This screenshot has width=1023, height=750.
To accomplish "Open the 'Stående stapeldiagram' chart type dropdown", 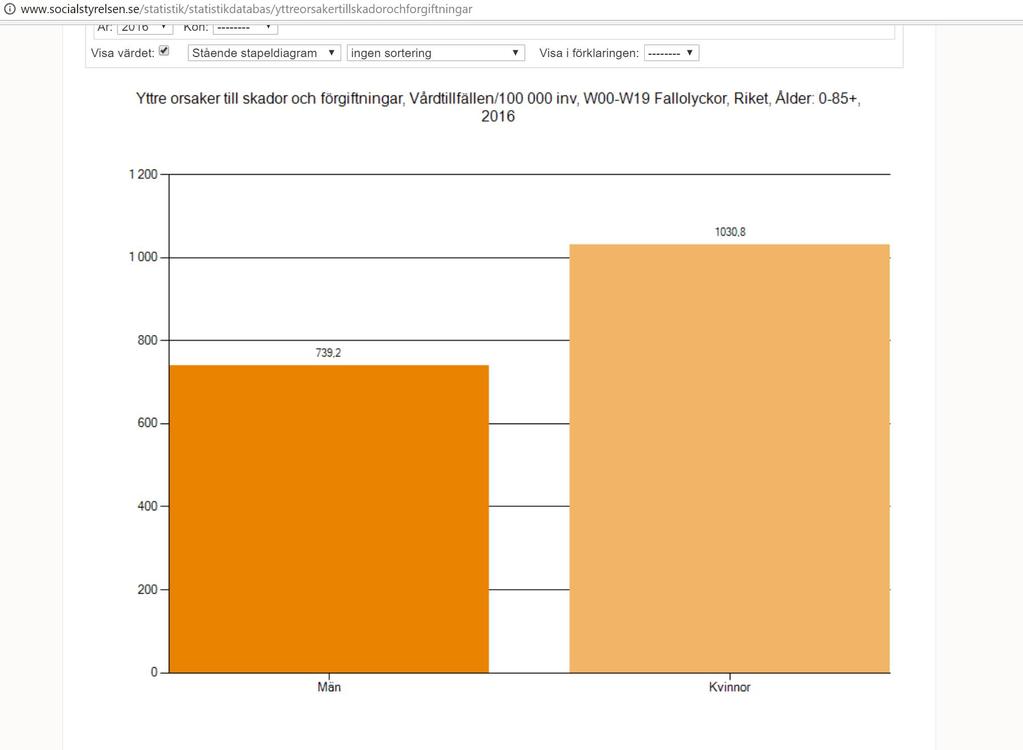I will point(264,53).
